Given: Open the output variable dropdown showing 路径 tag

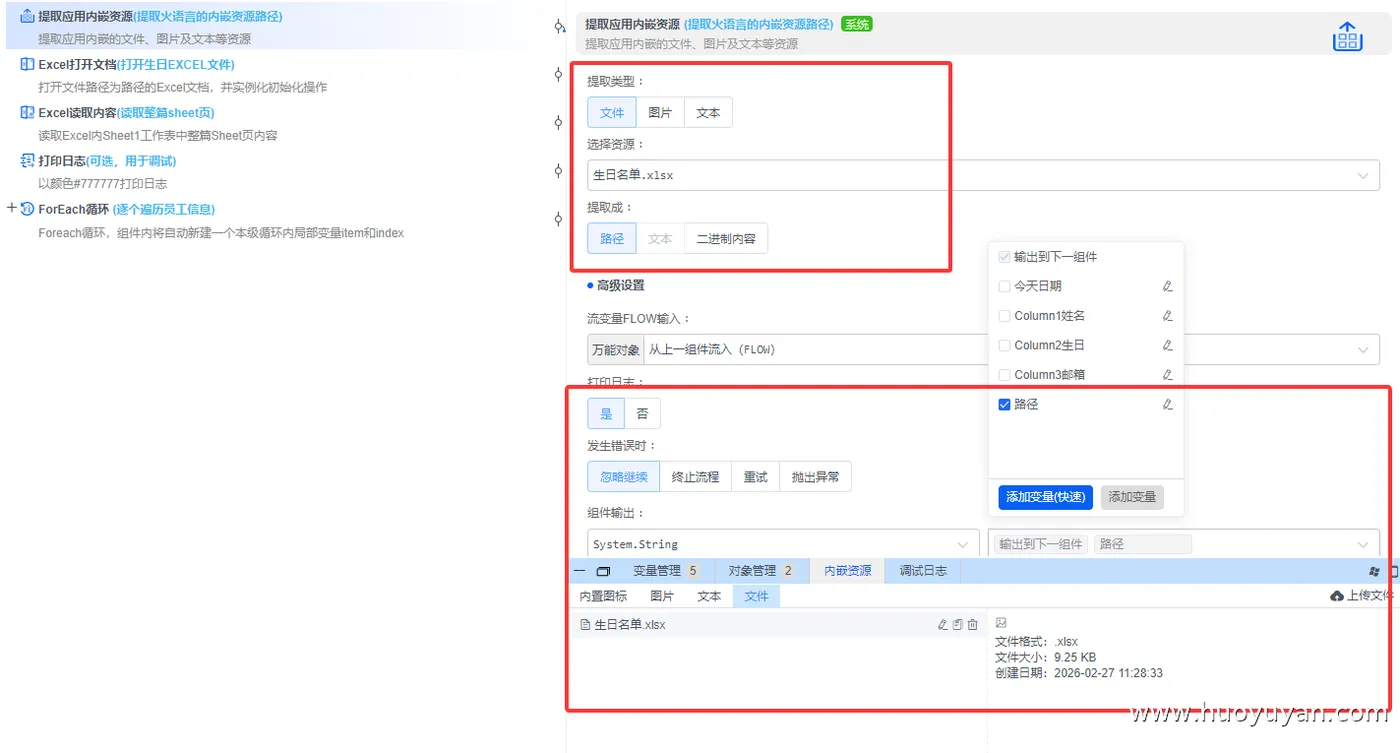Looking at the screenshot, I should (x=1183, y=544).
